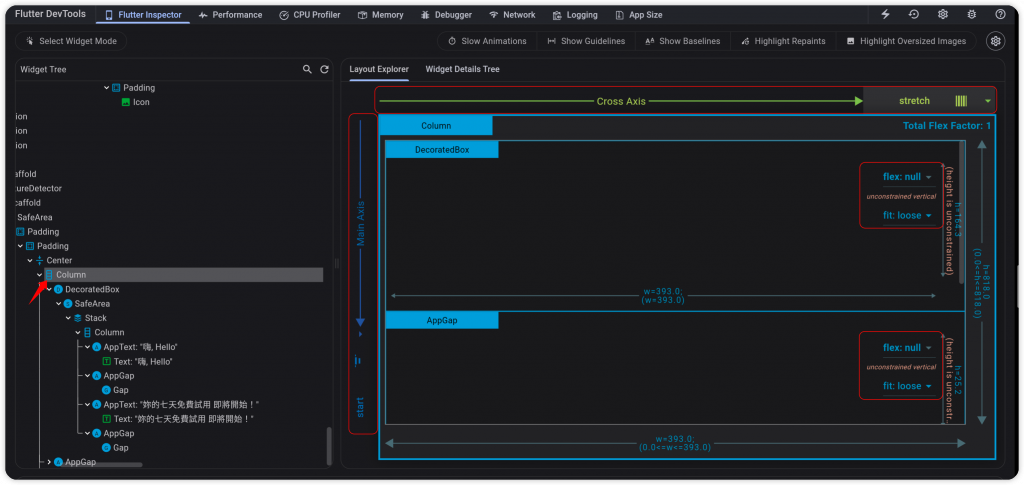Toggle Show Baselines
The width and height of the screenshot is (1024, 485).
(682, 41)
